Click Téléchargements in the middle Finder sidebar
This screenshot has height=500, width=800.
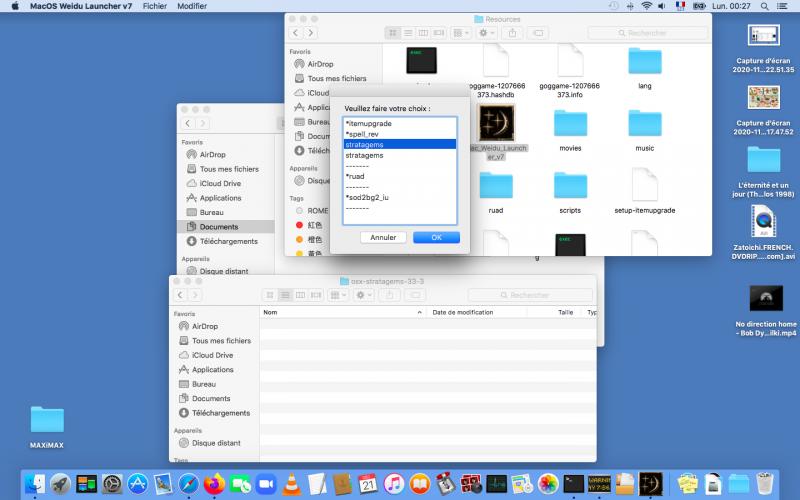[228, 241]
